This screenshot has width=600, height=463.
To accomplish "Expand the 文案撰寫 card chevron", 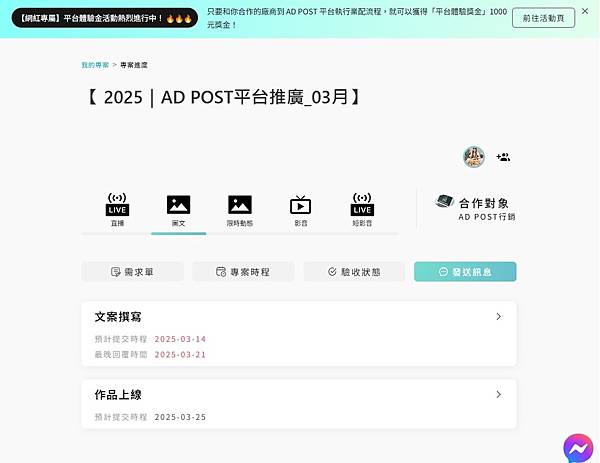I will [498, 316].
